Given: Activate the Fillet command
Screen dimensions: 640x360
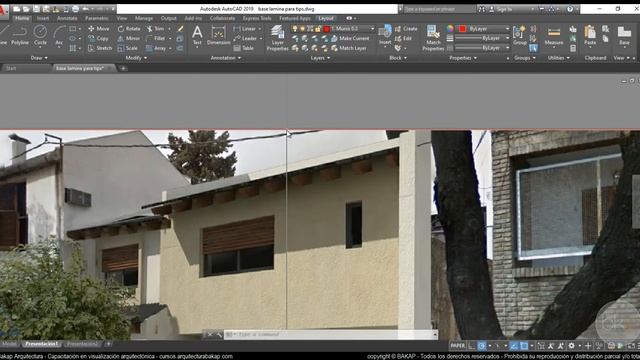Looking at the screenshot, I should pyautogui.click(x=156, y=38).
